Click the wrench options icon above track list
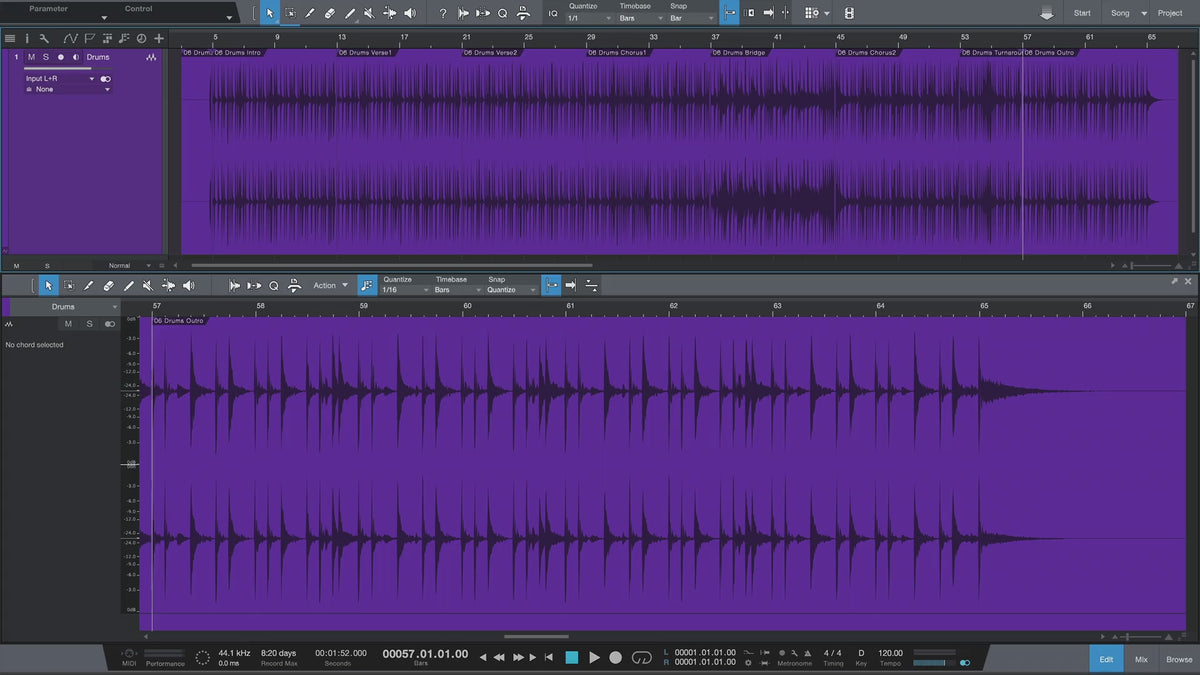The image size is (1200, 675). tap(44, 38)
